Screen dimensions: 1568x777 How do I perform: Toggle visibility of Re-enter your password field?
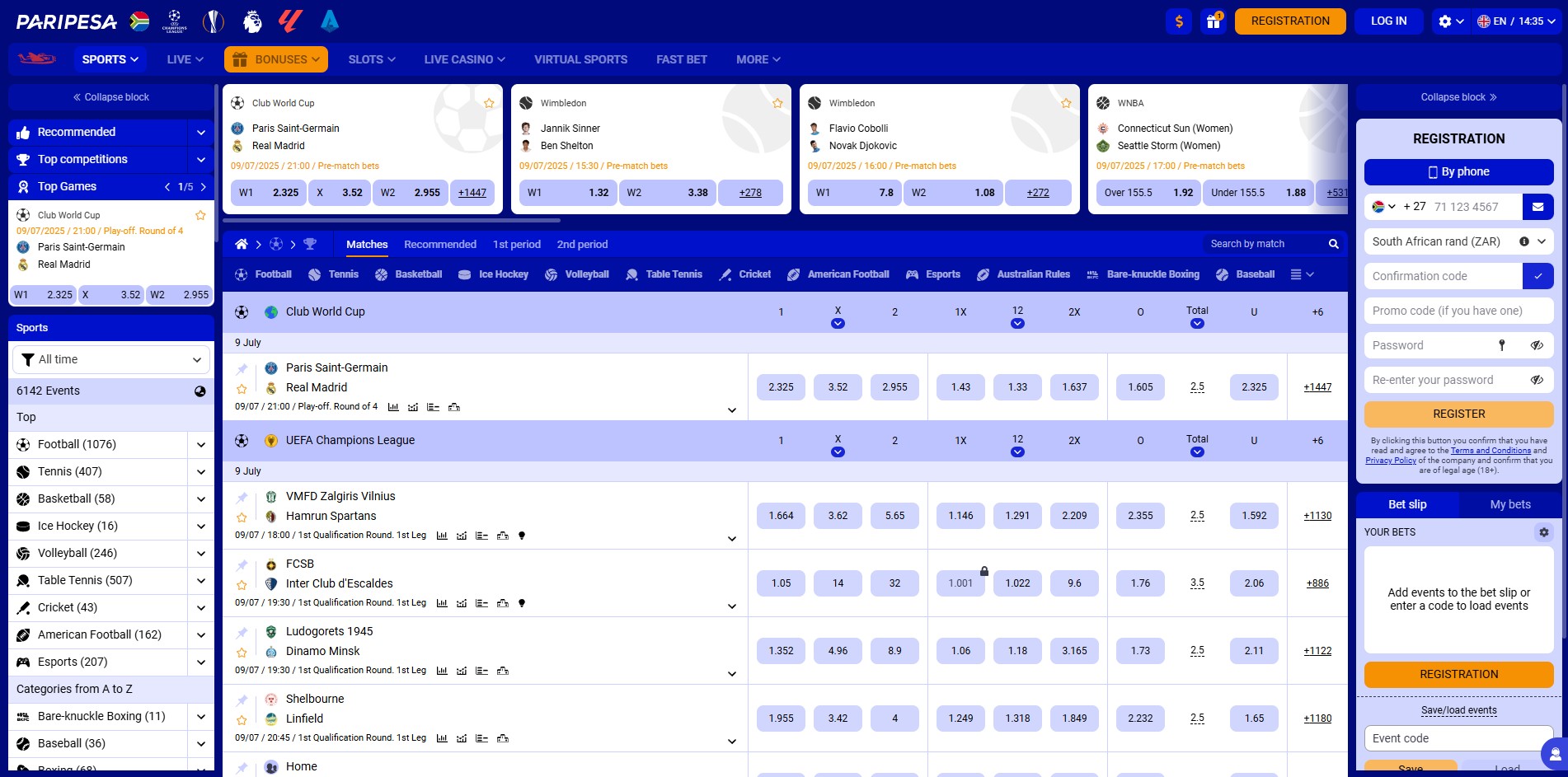(x=1537, y=380)
